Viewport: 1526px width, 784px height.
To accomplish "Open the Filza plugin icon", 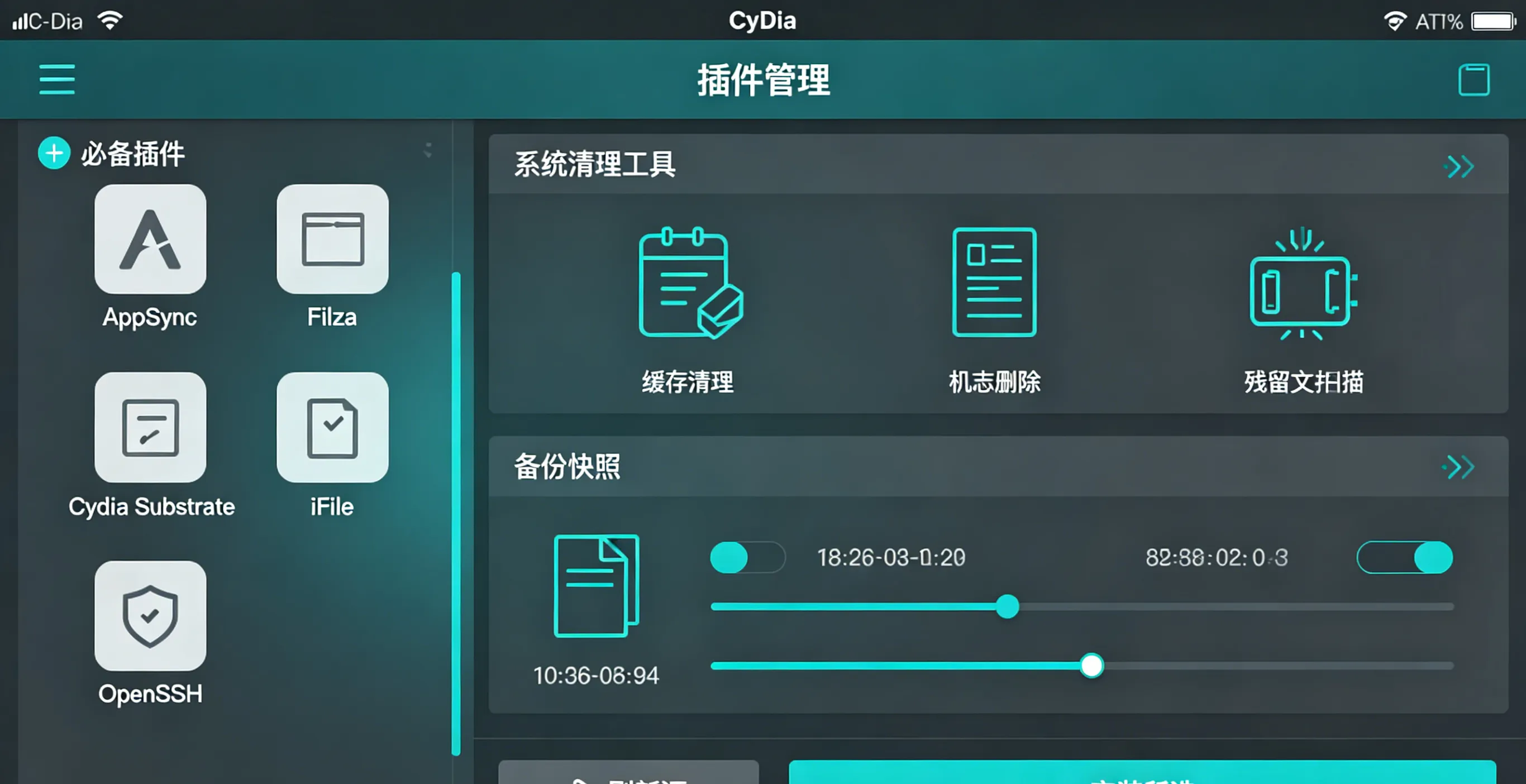I will tap(332, 238).
